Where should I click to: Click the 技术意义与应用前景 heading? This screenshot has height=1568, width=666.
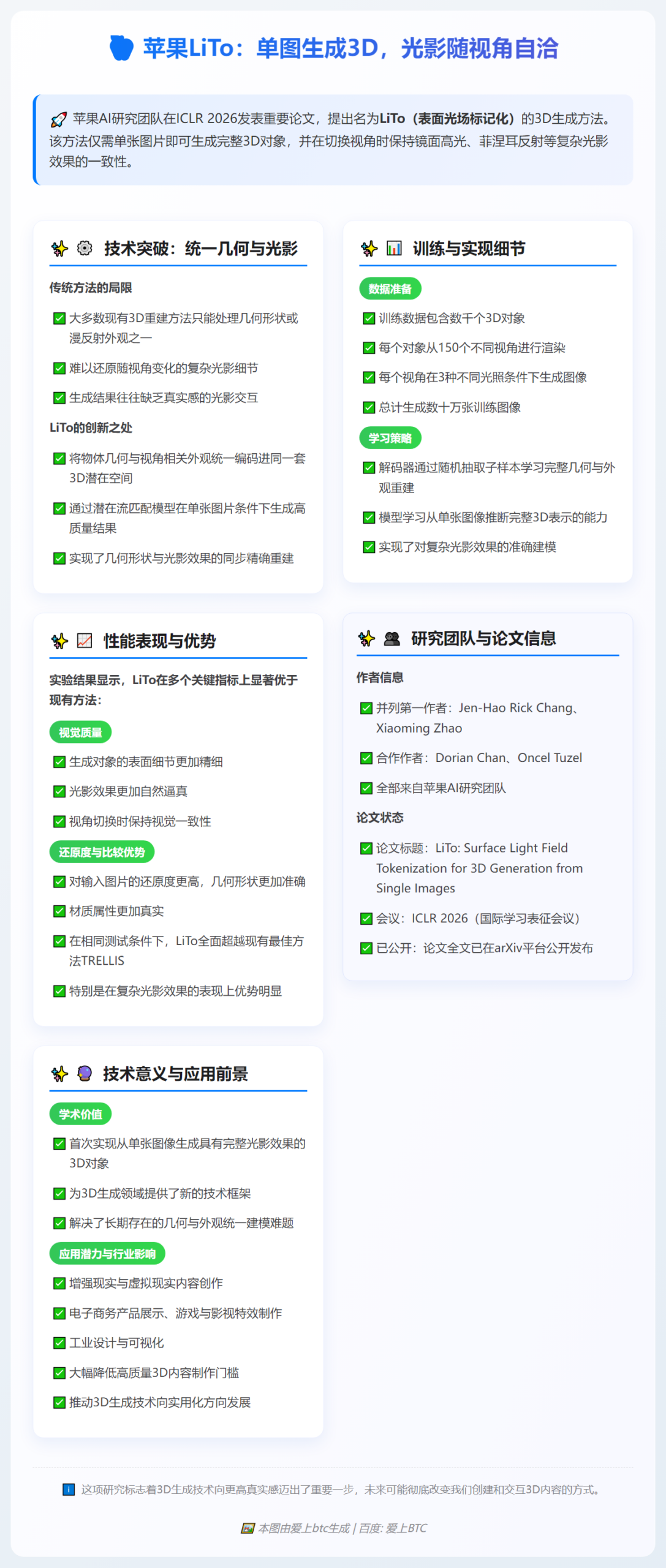coord(176,1073)
